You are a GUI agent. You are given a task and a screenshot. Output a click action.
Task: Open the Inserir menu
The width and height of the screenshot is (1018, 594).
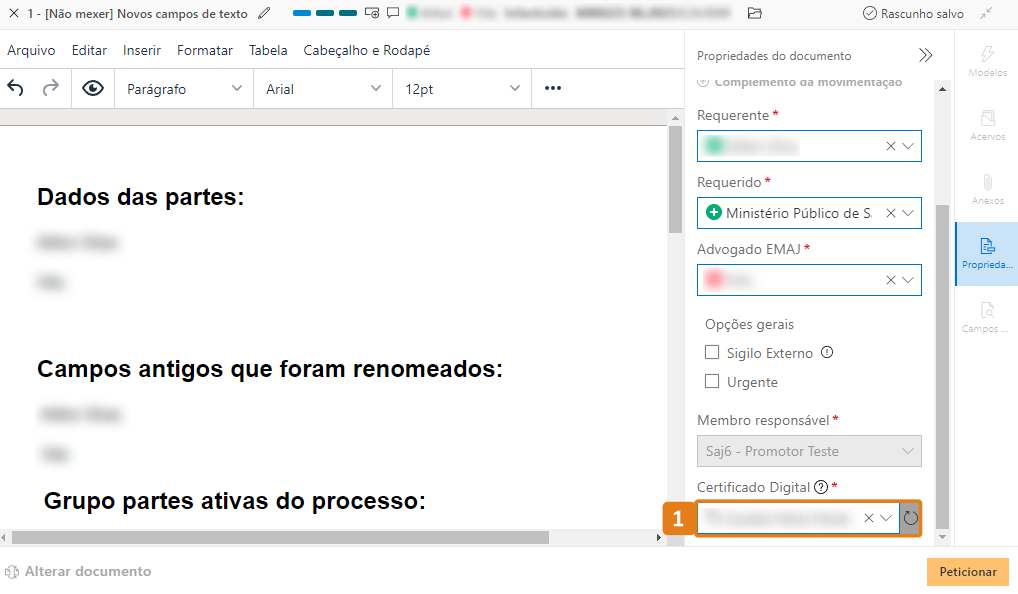pos(142,51)
